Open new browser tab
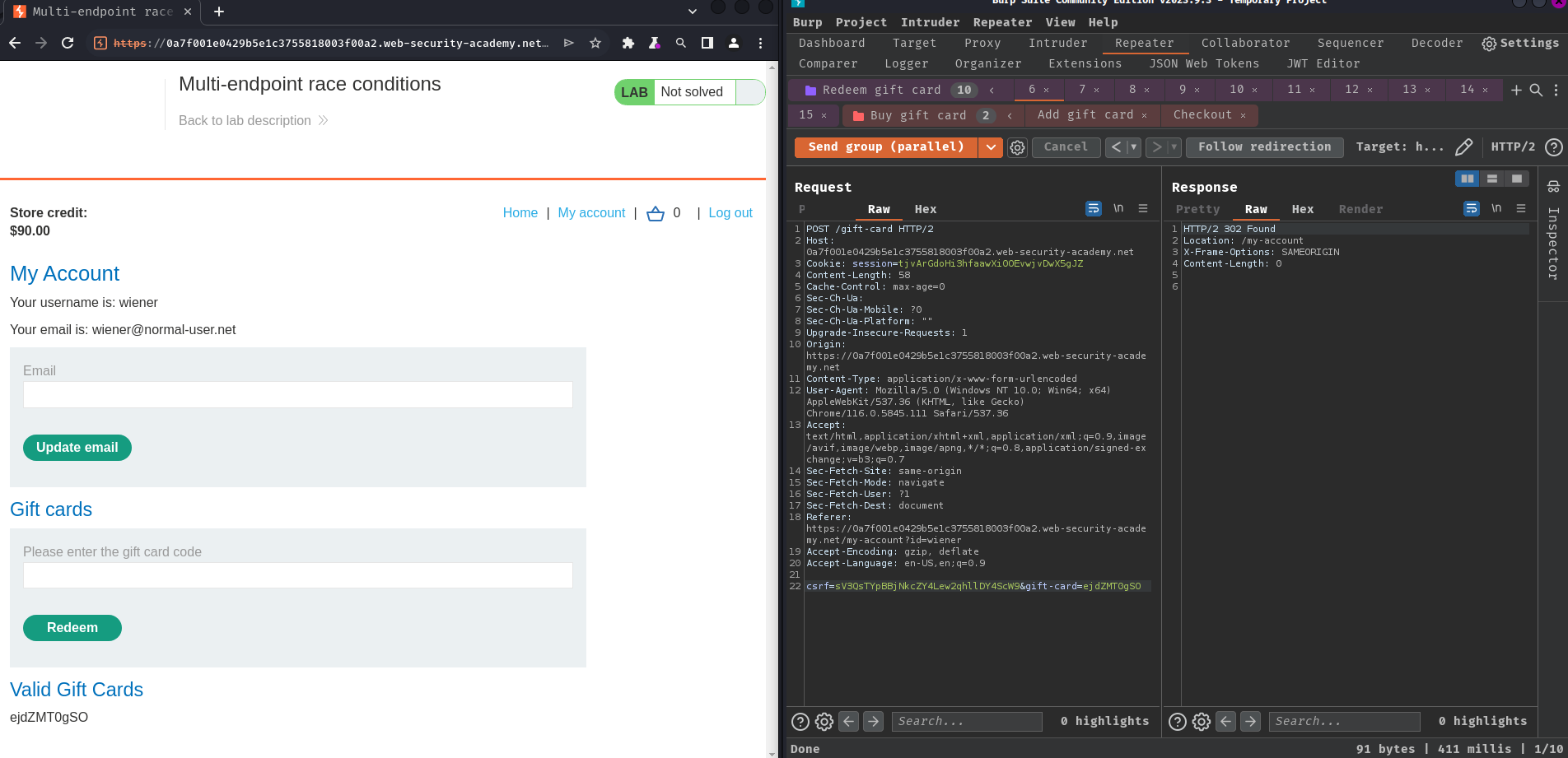1568x758 pixels. coord(219,12)
